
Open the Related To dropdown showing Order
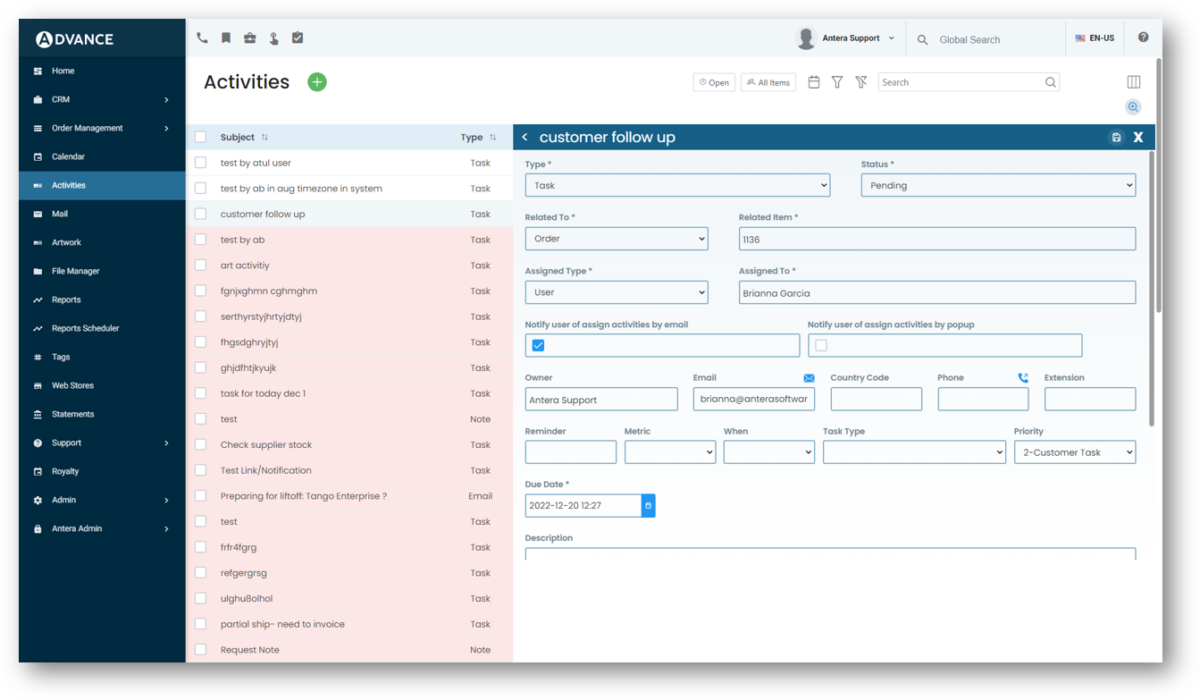coord(616,238)
